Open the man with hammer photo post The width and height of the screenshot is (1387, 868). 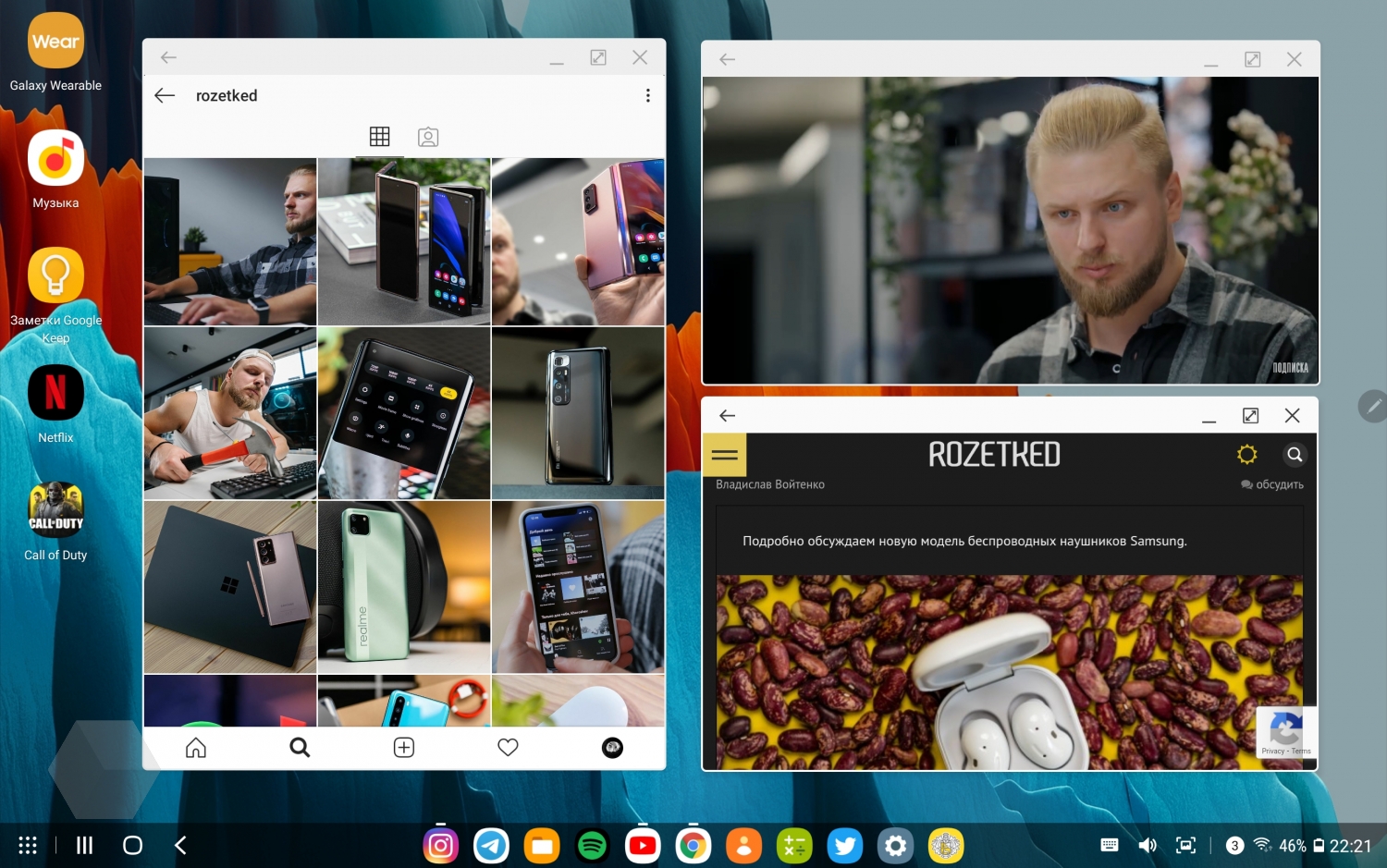pyautogui.click(x=230, y=413)
